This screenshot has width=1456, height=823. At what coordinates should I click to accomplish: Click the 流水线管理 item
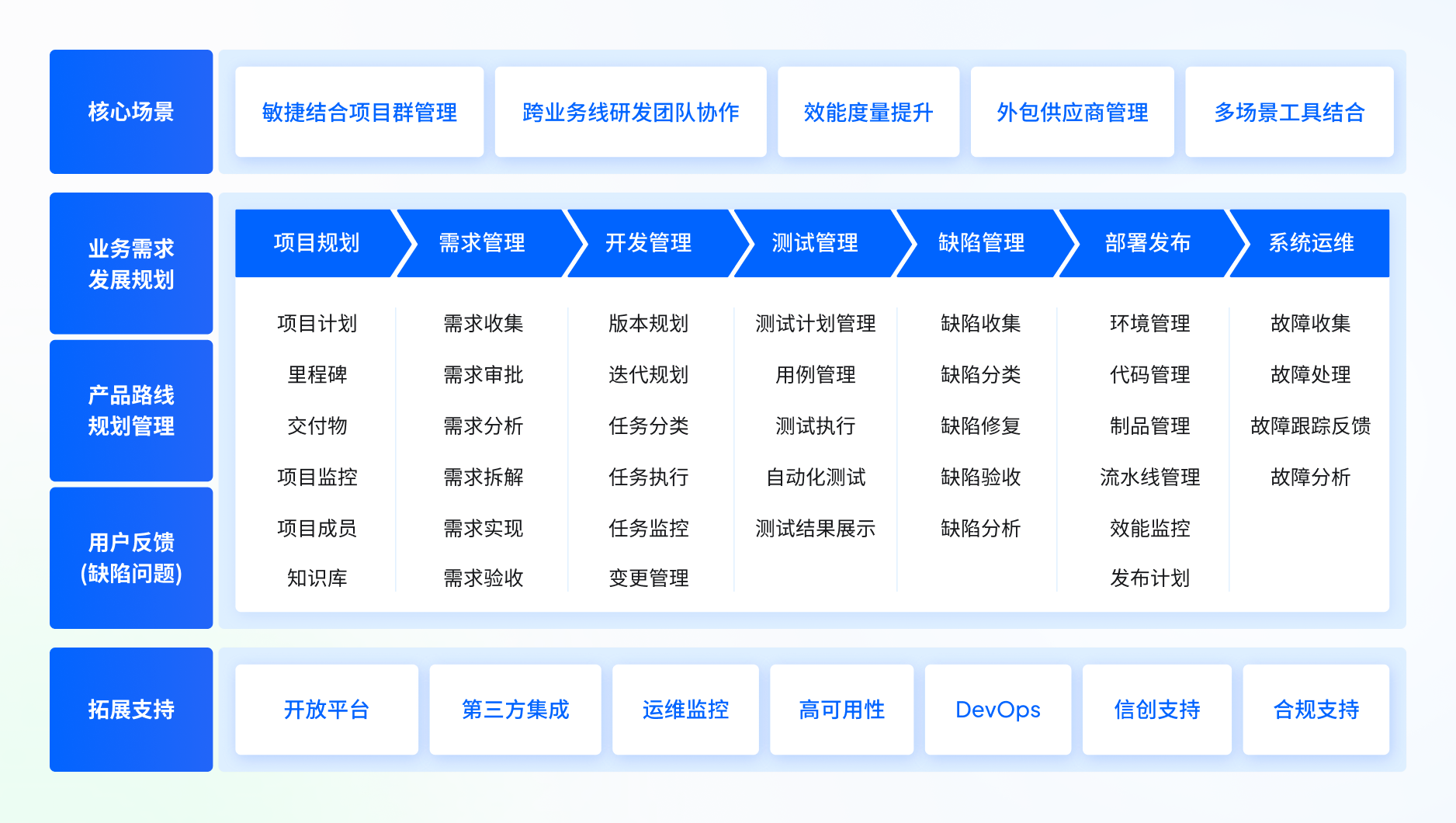1149,477
